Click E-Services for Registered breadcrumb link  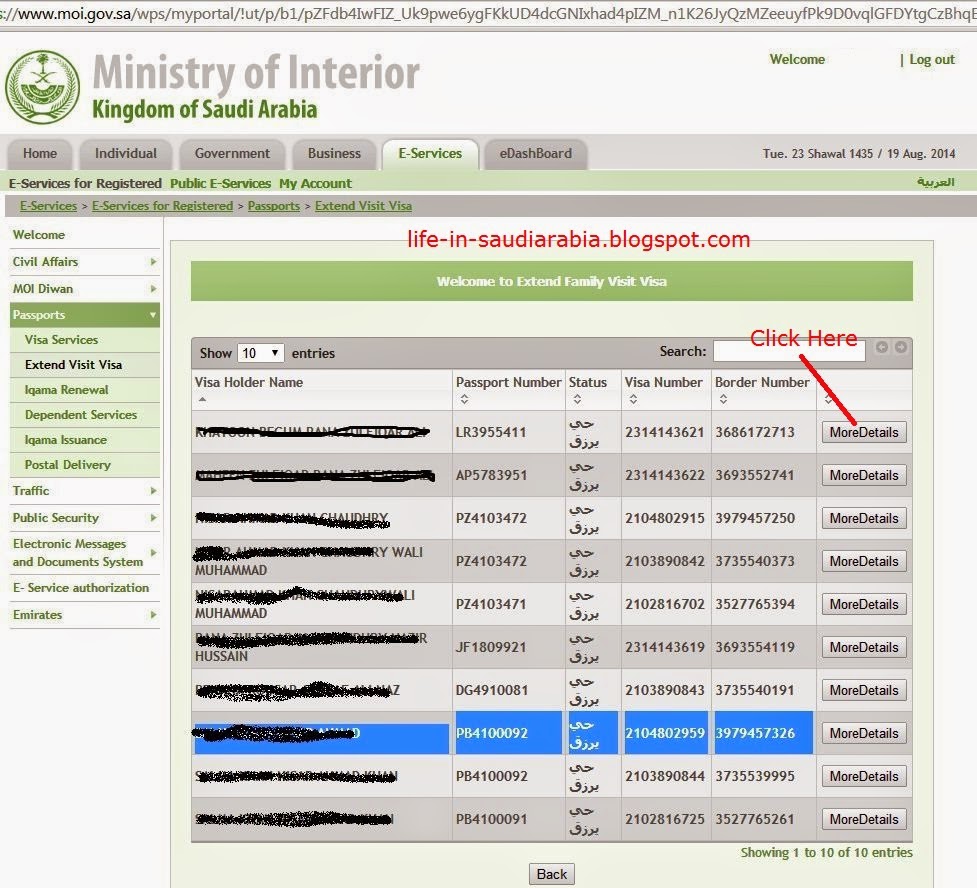point(163,206)
